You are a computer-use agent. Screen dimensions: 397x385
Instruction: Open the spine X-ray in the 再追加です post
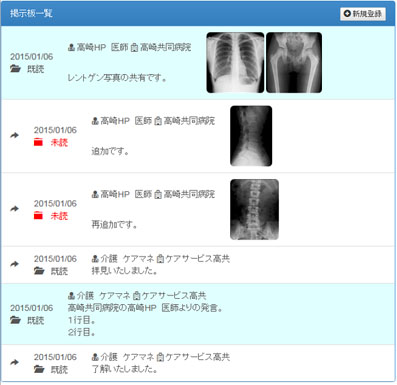pyautogui.click(x=254, y=209)
